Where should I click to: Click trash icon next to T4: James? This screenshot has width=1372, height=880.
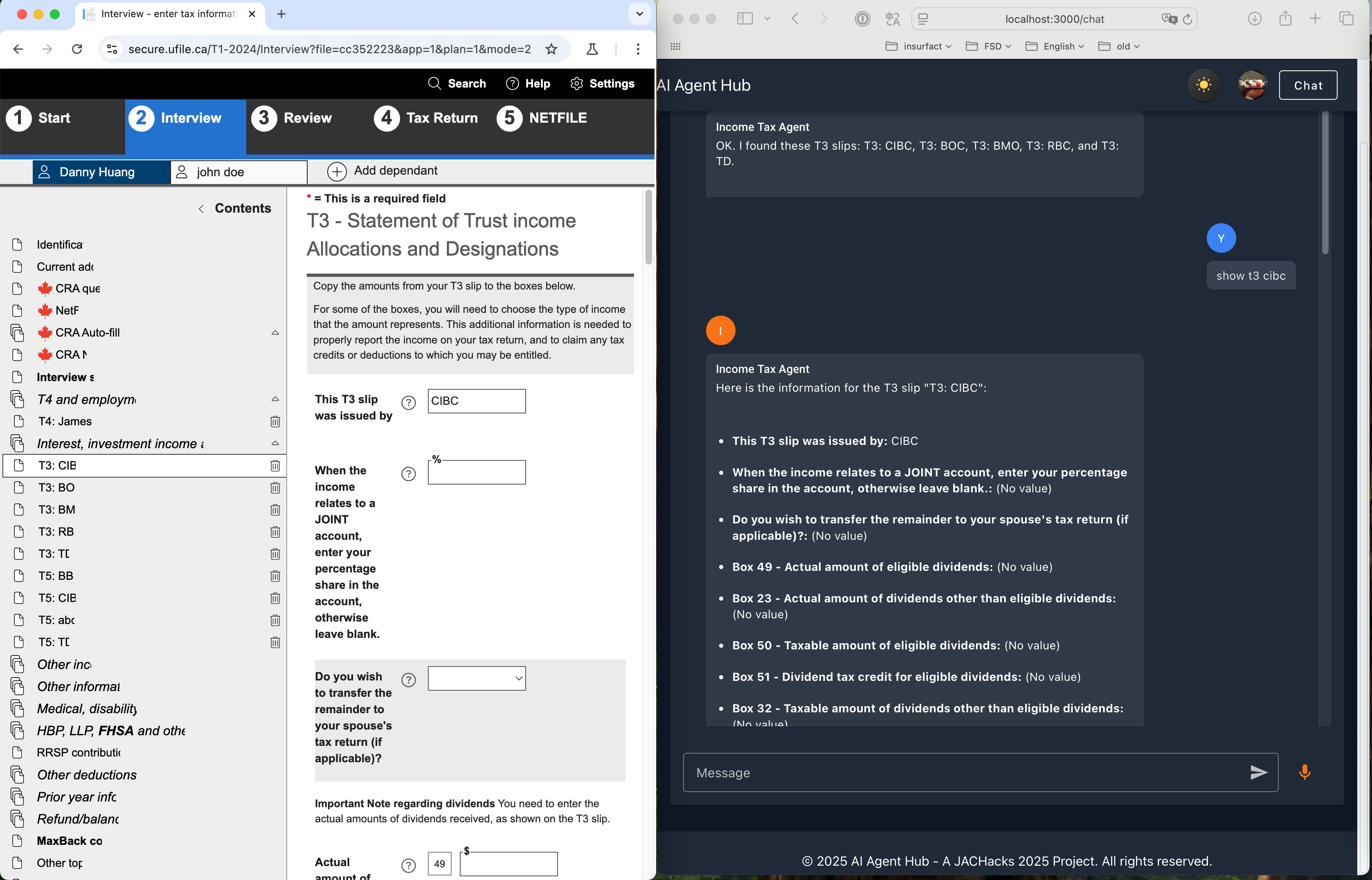pos(275,422)
